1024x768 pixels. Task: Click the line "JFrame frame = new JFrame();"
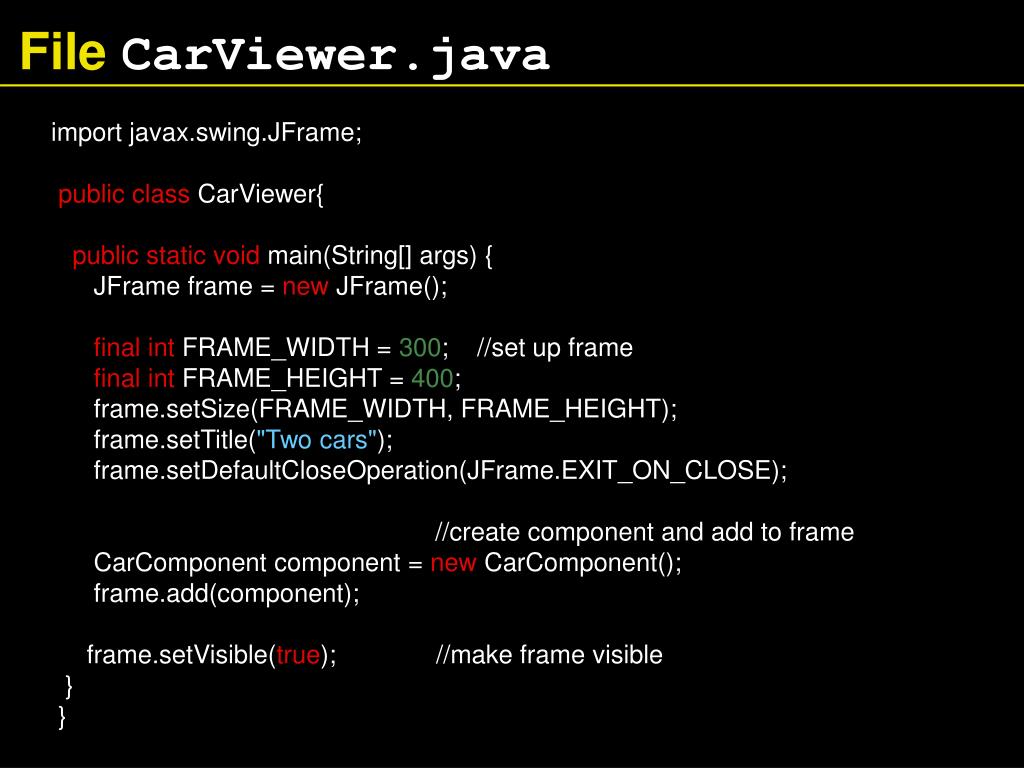pos(270,286)
